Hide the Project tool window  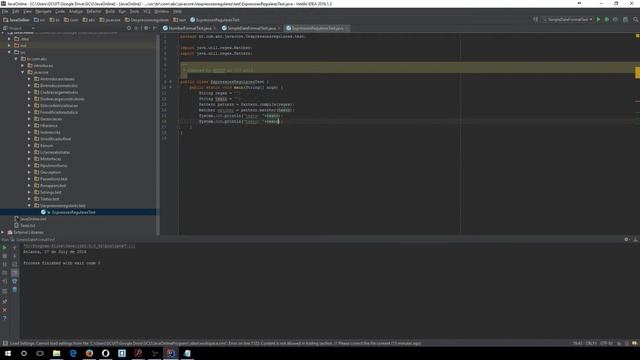(154, 28)
